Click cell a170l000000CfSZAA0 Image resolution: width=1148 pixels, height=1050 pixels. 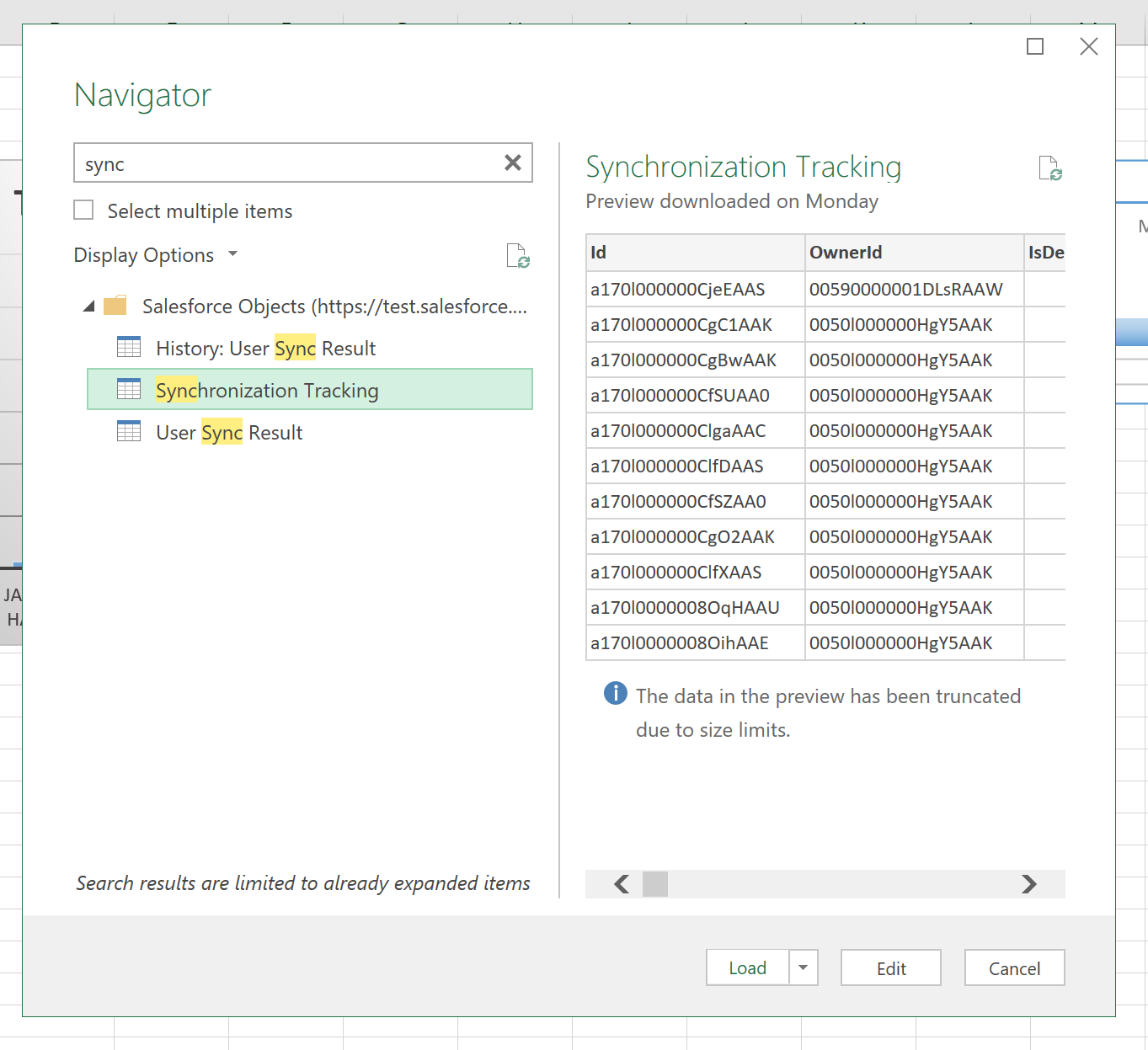click(696, 502)
